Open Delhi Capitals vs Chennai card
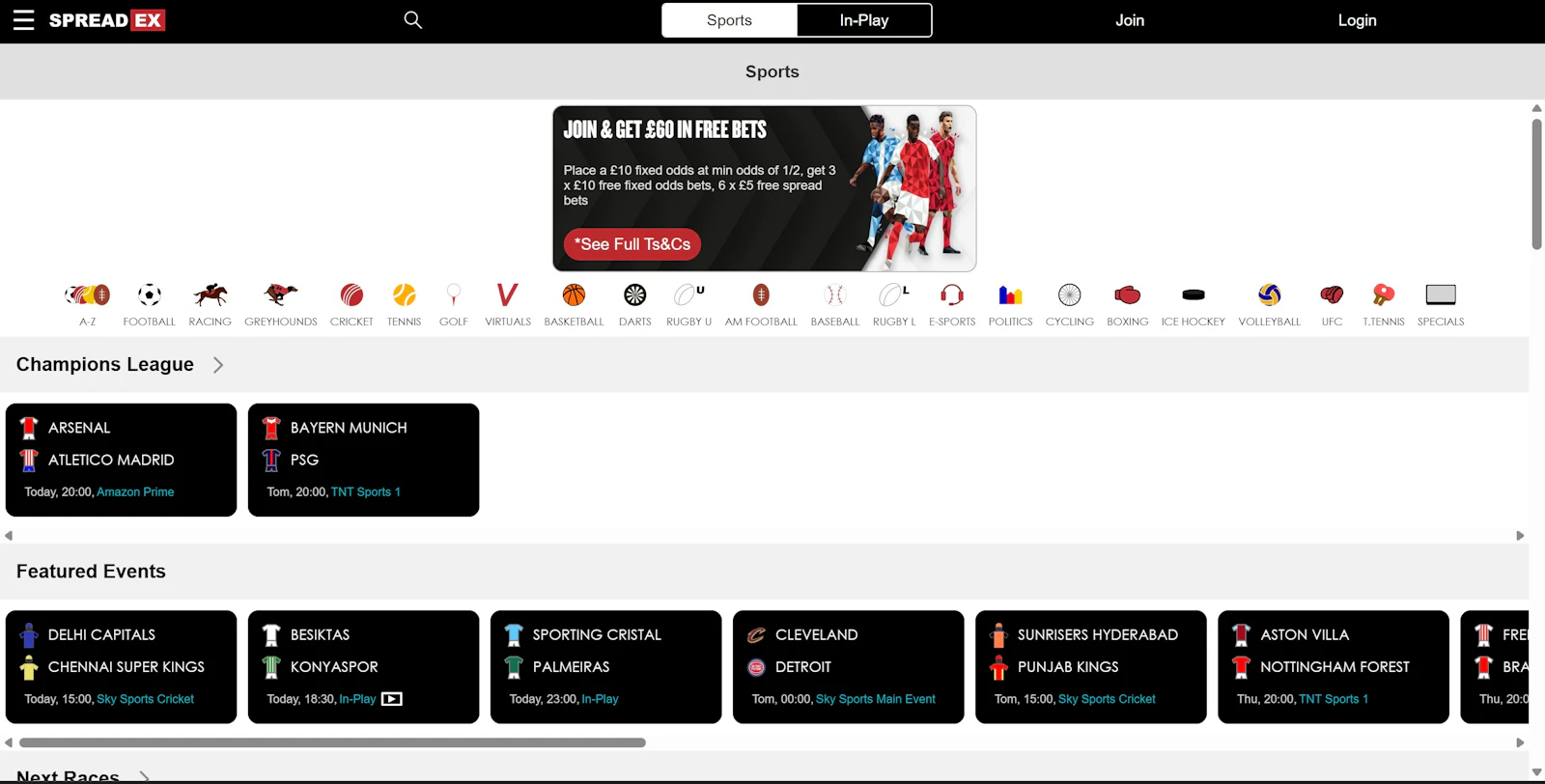Screen dimensions: 1545x784 (121, 666)
